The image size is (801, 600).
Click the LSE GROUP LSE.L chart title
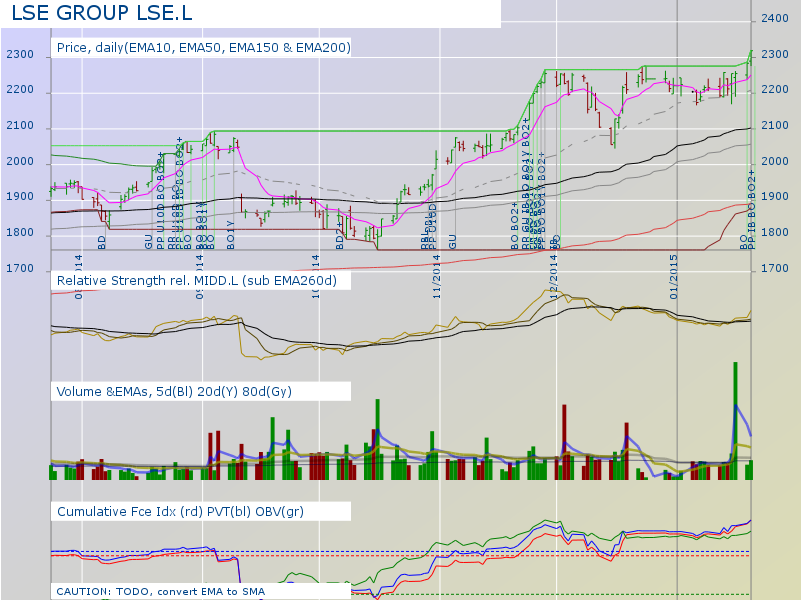click(x=102, y=13)
